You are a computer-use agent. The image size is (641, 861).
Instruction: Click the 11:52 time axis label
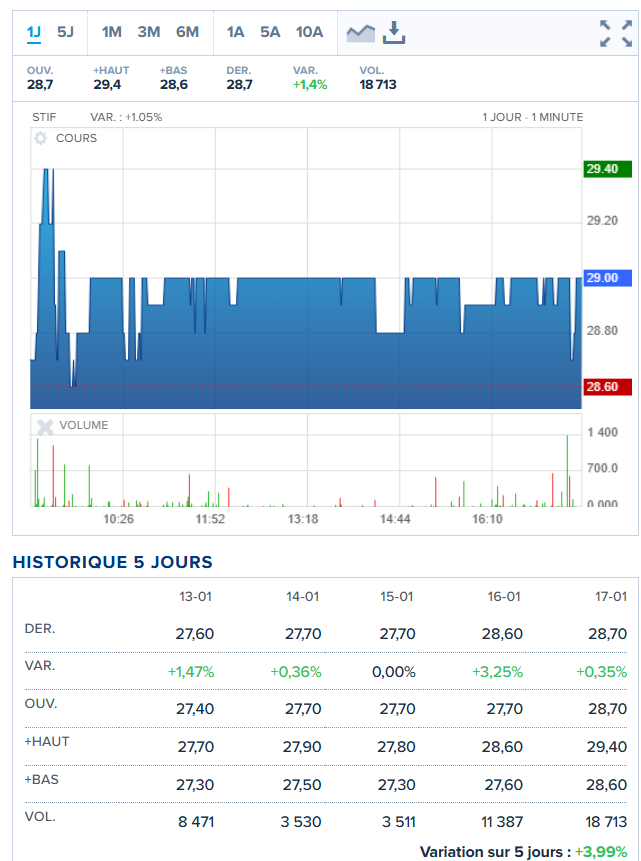(210, 519)
